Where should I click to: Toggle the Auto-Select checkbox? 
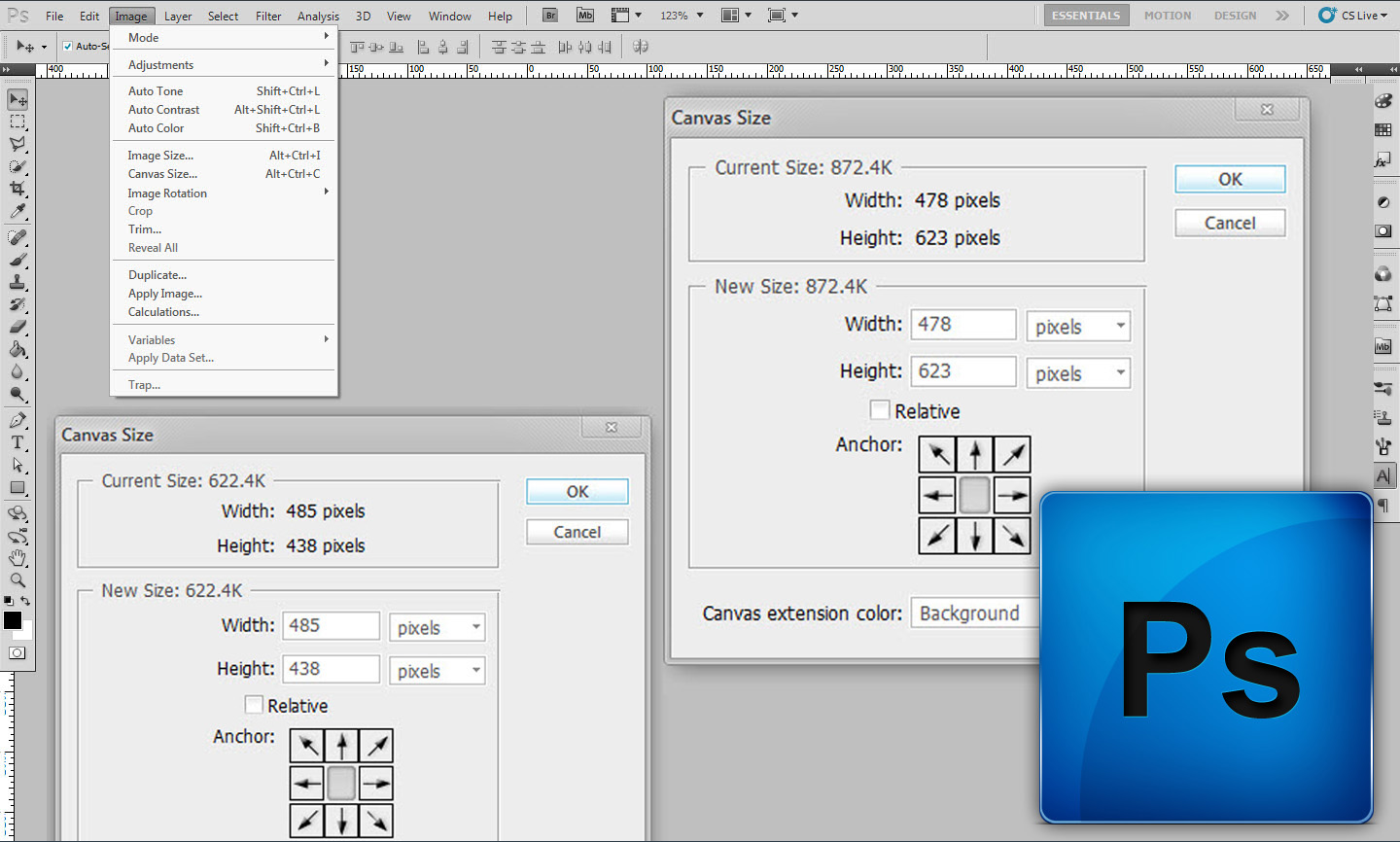click(x=68, y=46)
